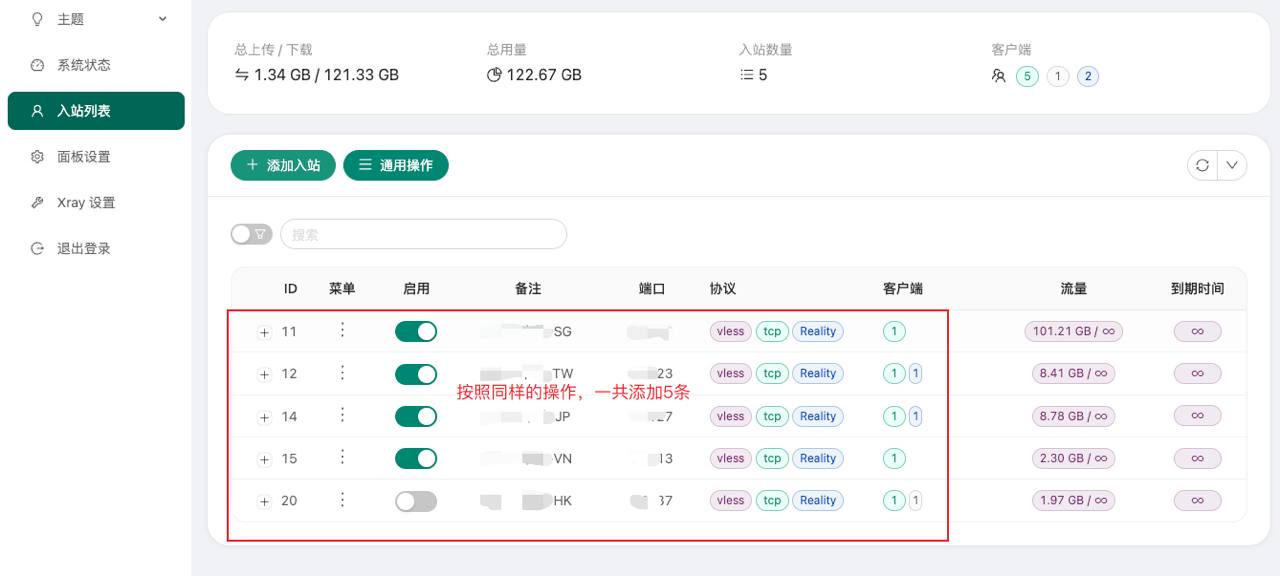The image size is (1280, 576).
Task: Open Xray 设置 in sidebar
Action: (x=86, y=203)
